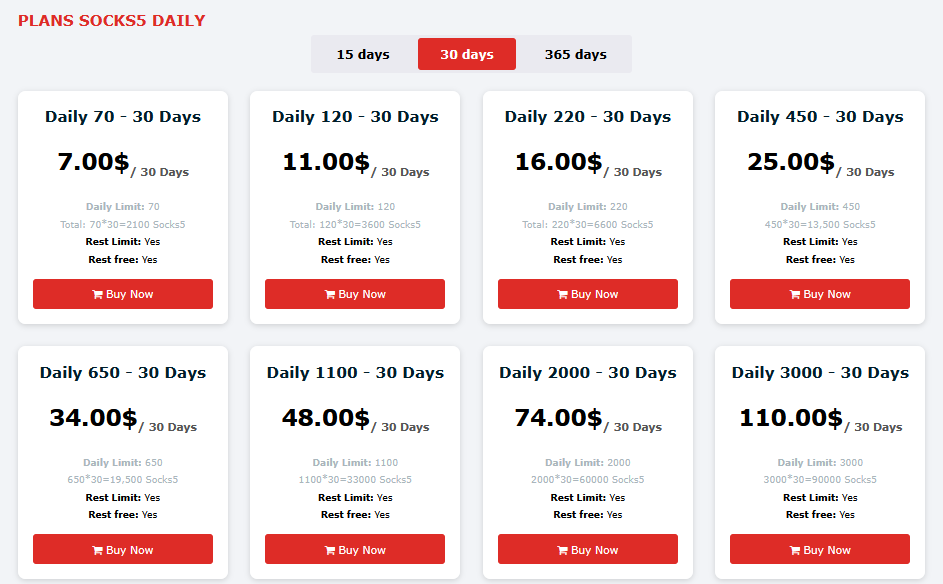This screenshot has height=584, width=943.
Task: Click cart icon on Daily 650 plan
Action: coord(97,550)
